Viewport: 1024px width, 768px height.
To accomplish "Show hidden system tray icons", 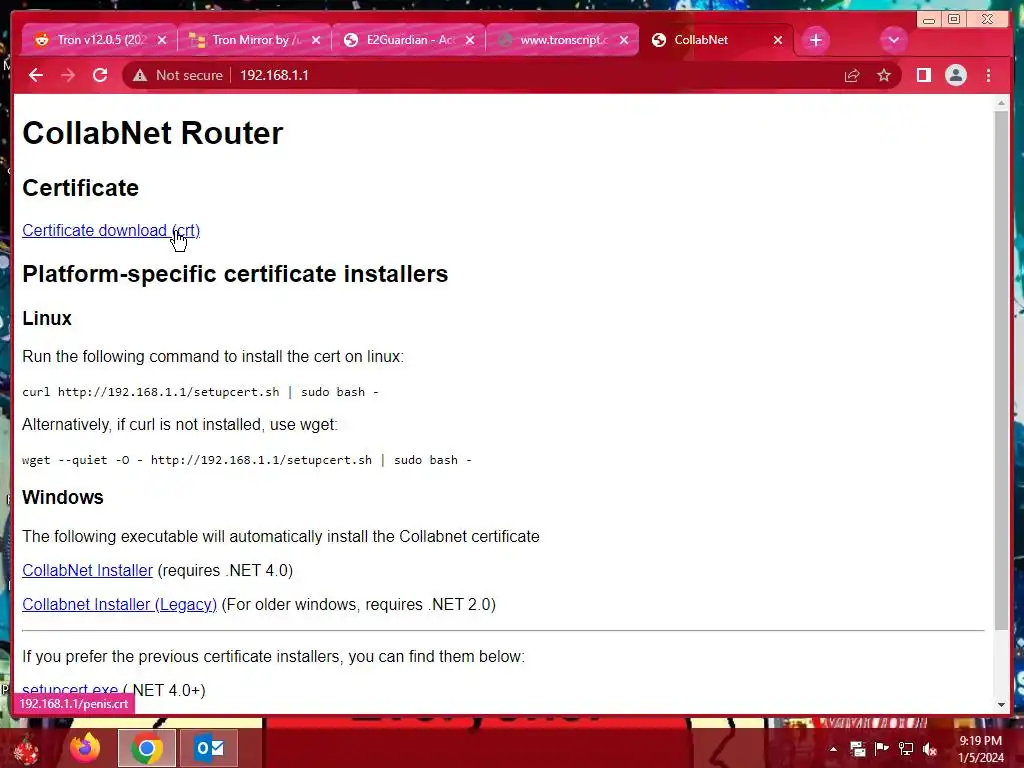I will [833, 749].
